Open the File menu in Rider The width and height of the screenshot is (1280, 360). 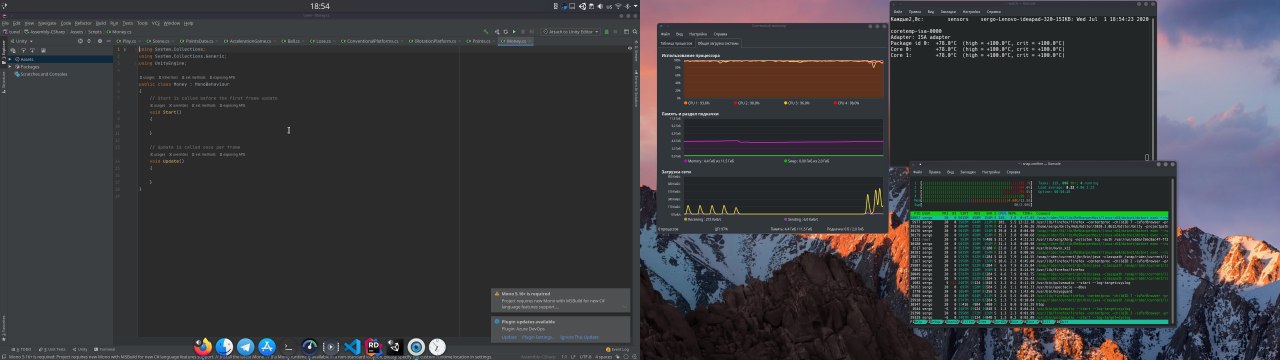[5, 23]
